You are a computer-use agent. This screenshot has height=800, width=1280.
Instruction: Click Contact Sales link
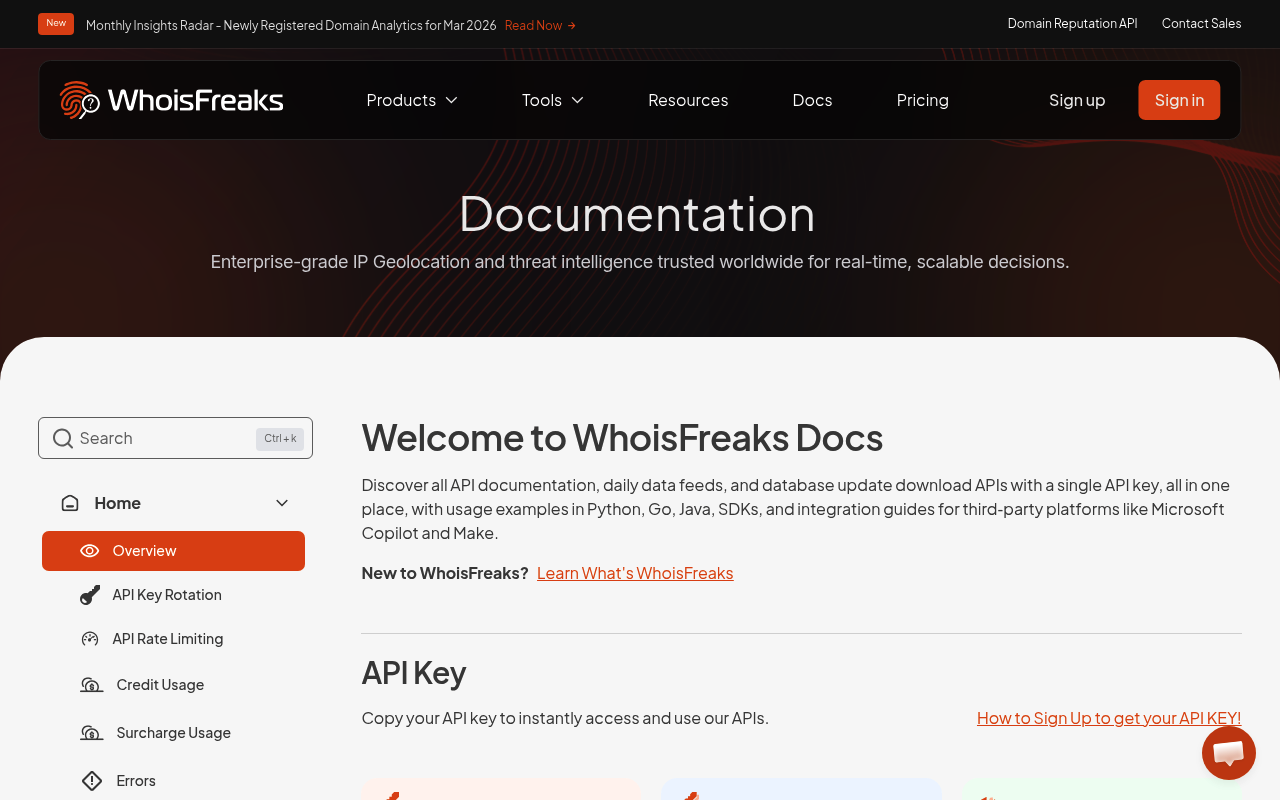pos(1201,23)
